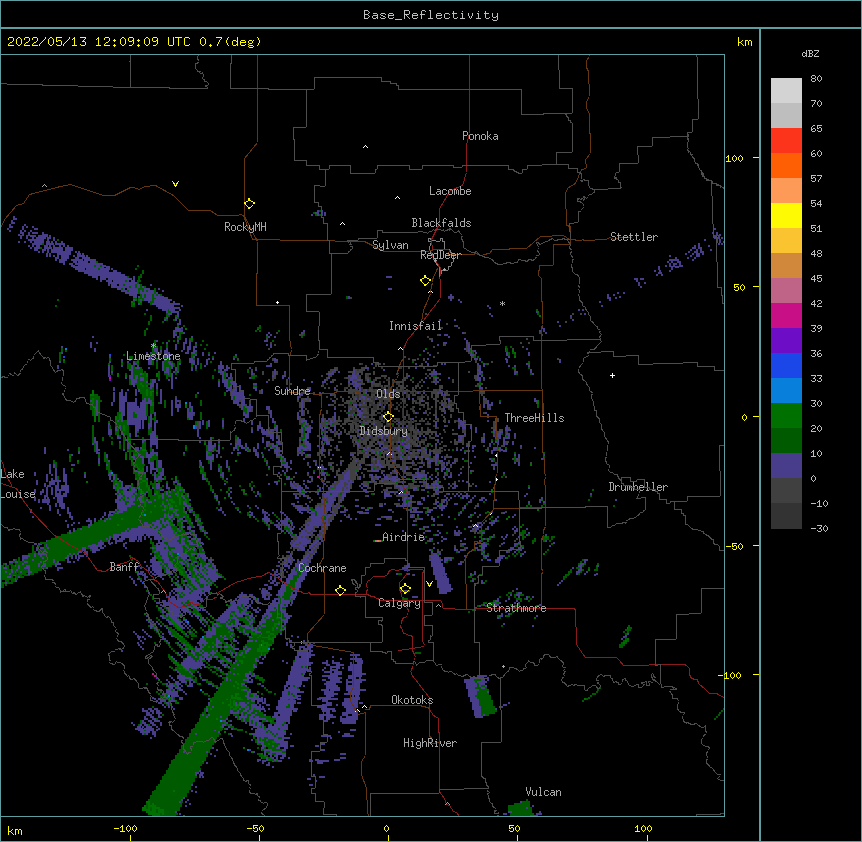Click the Airdrie city label

(x=404, y=537)
